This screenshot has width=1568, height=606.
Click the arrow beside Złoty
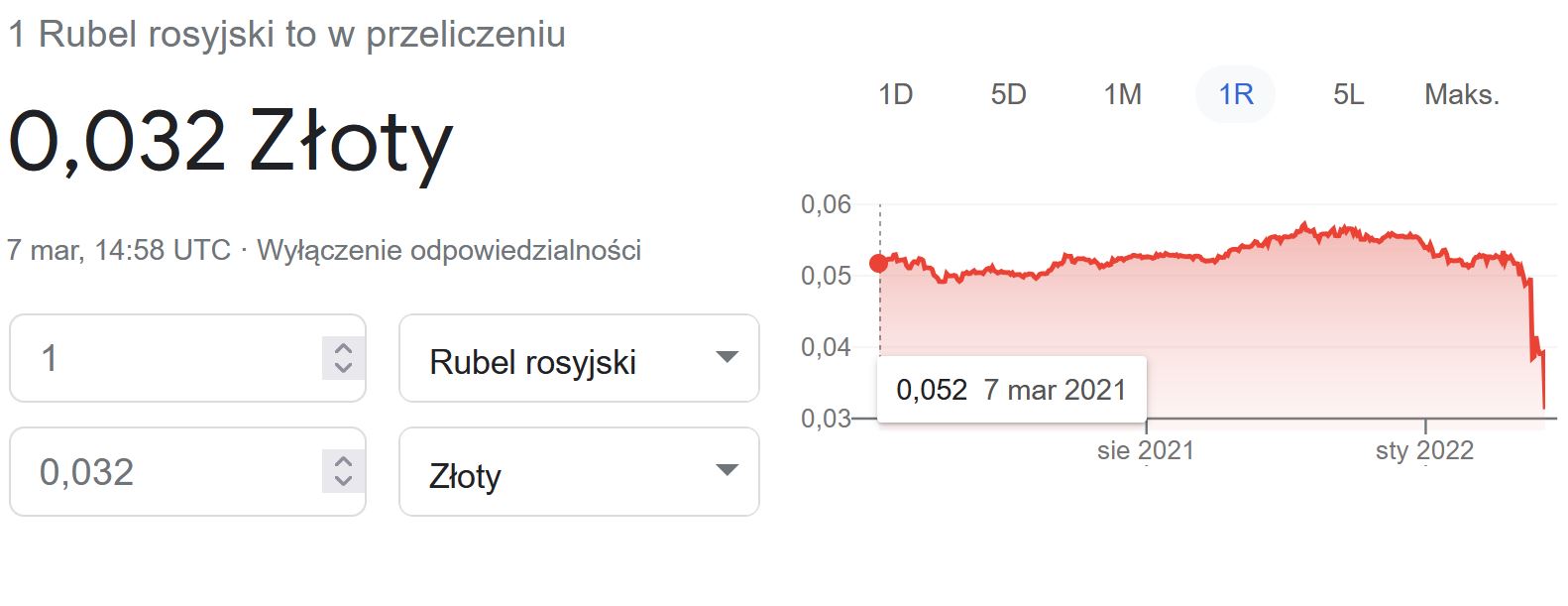[727, 470]
